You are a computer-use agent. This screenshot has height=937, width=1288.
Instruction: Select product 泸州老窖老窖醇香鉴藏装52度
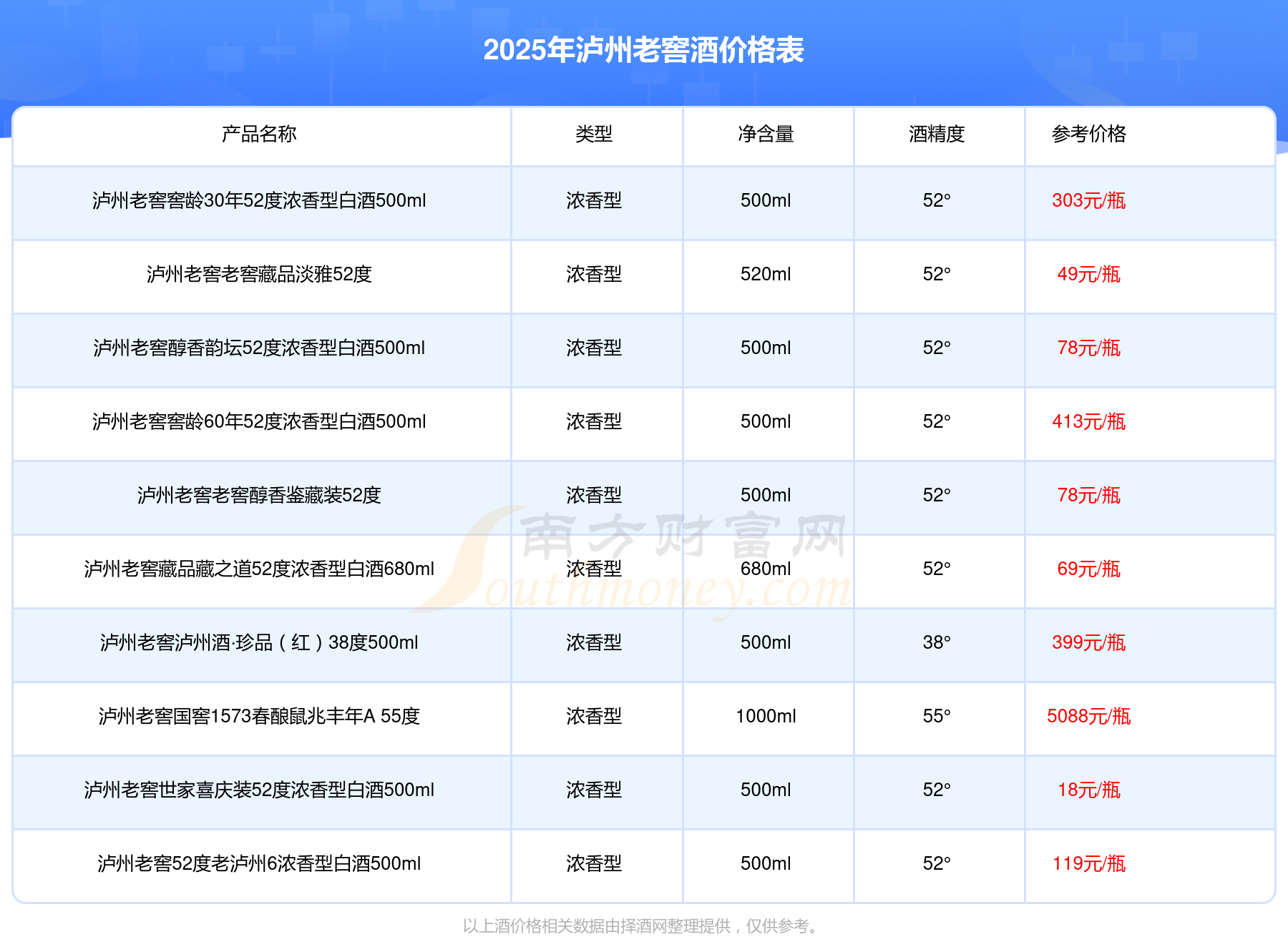click(x=259, y=495)
